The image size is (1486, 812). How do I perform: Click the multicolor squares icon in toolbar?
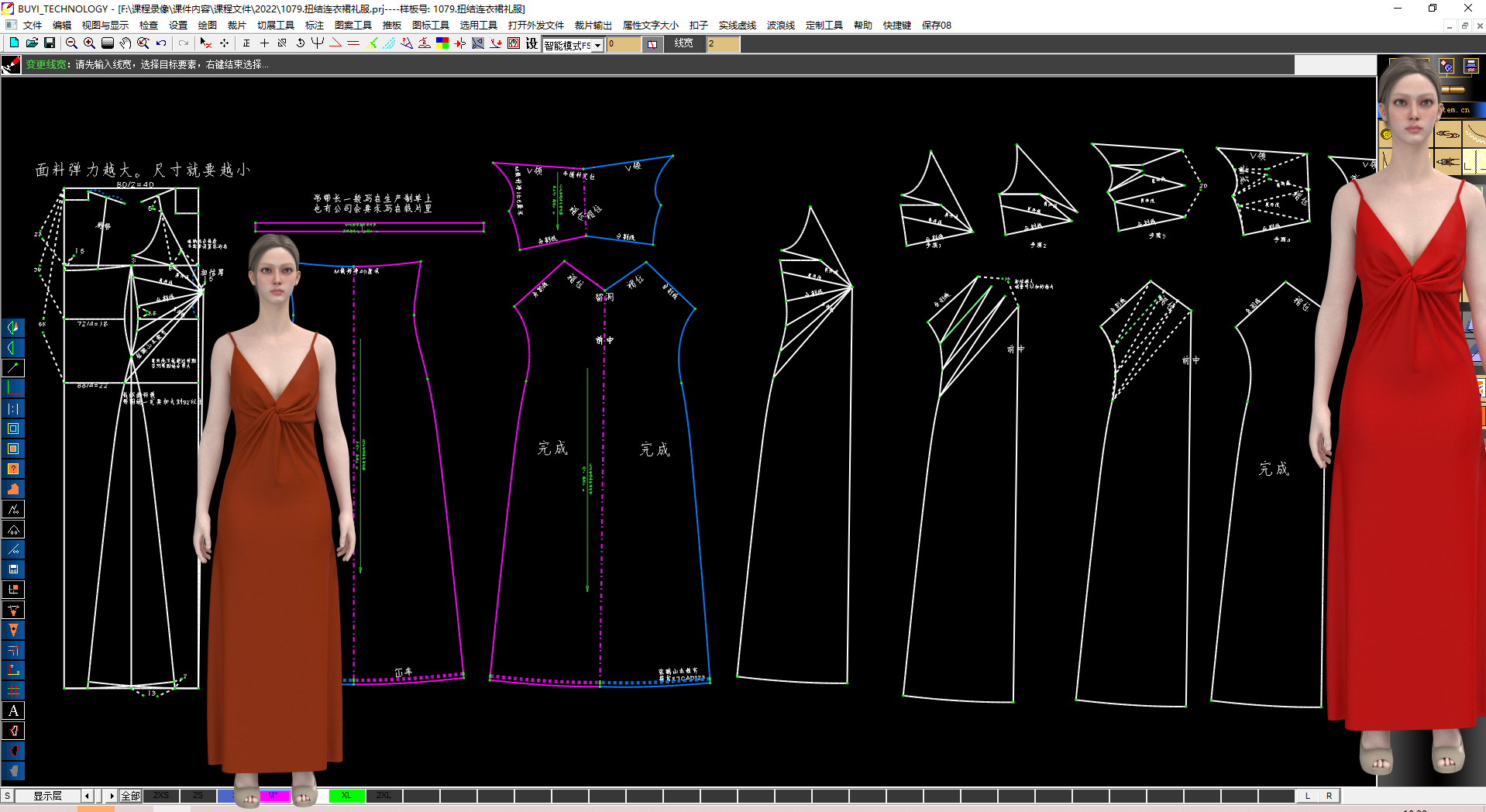tap(442, 43)
